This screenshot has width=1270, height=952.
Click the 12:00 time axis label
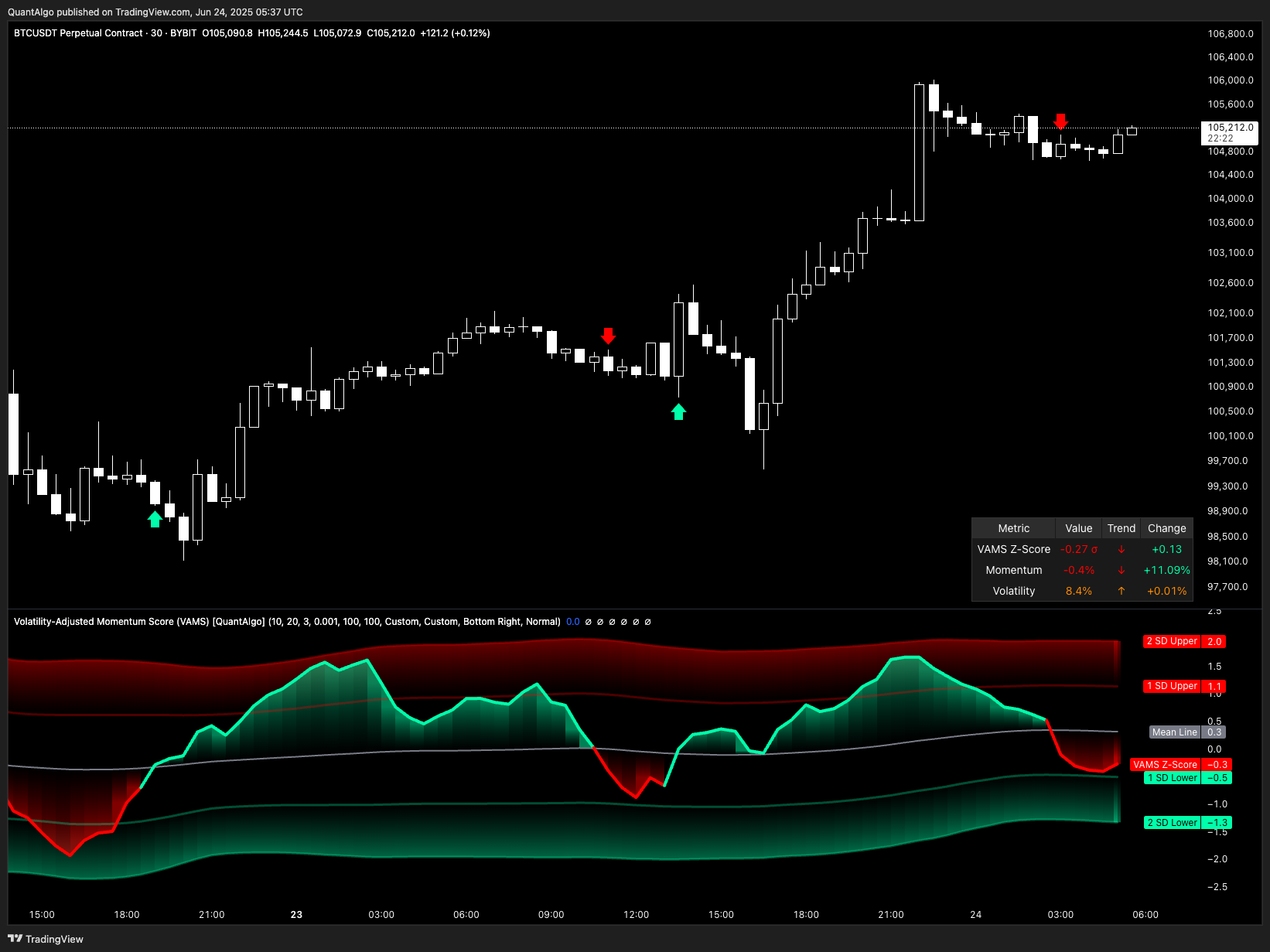click(x=636, y=915)
